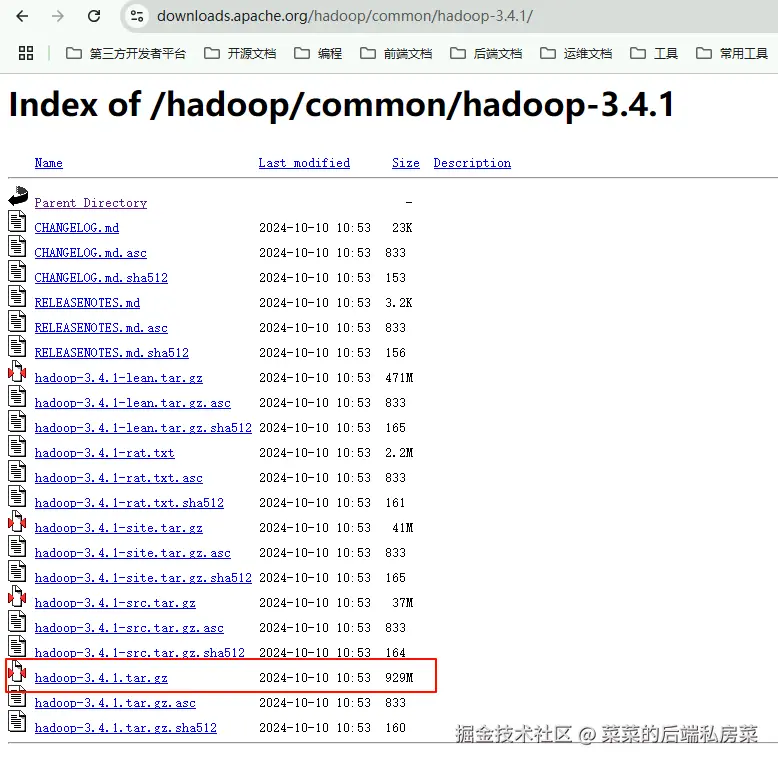Open CHANGELOG.md.asc signature link
Screen dimensions: 778x765
point(90,253)
